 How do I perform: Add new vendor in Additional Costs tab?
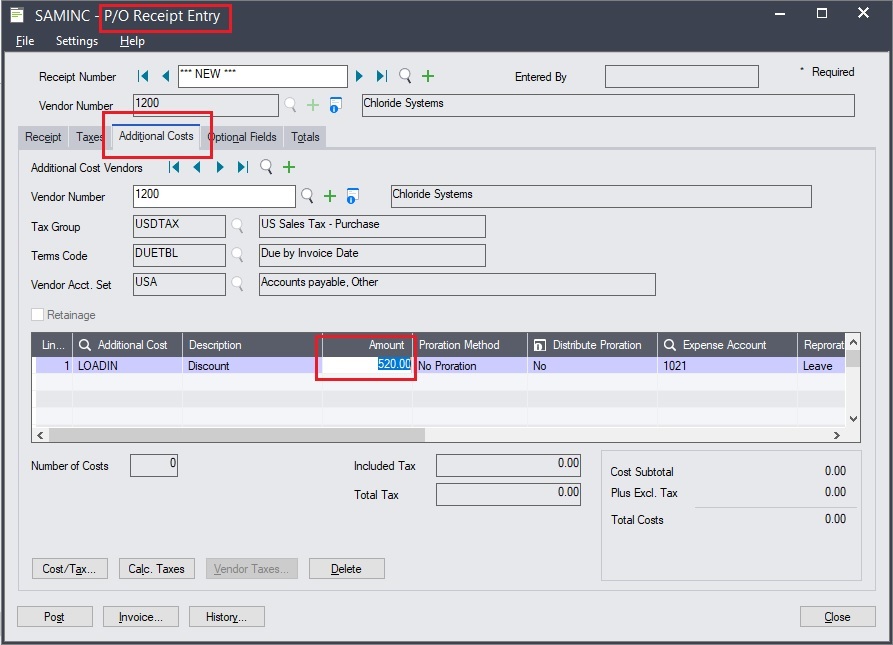[330, 196]
